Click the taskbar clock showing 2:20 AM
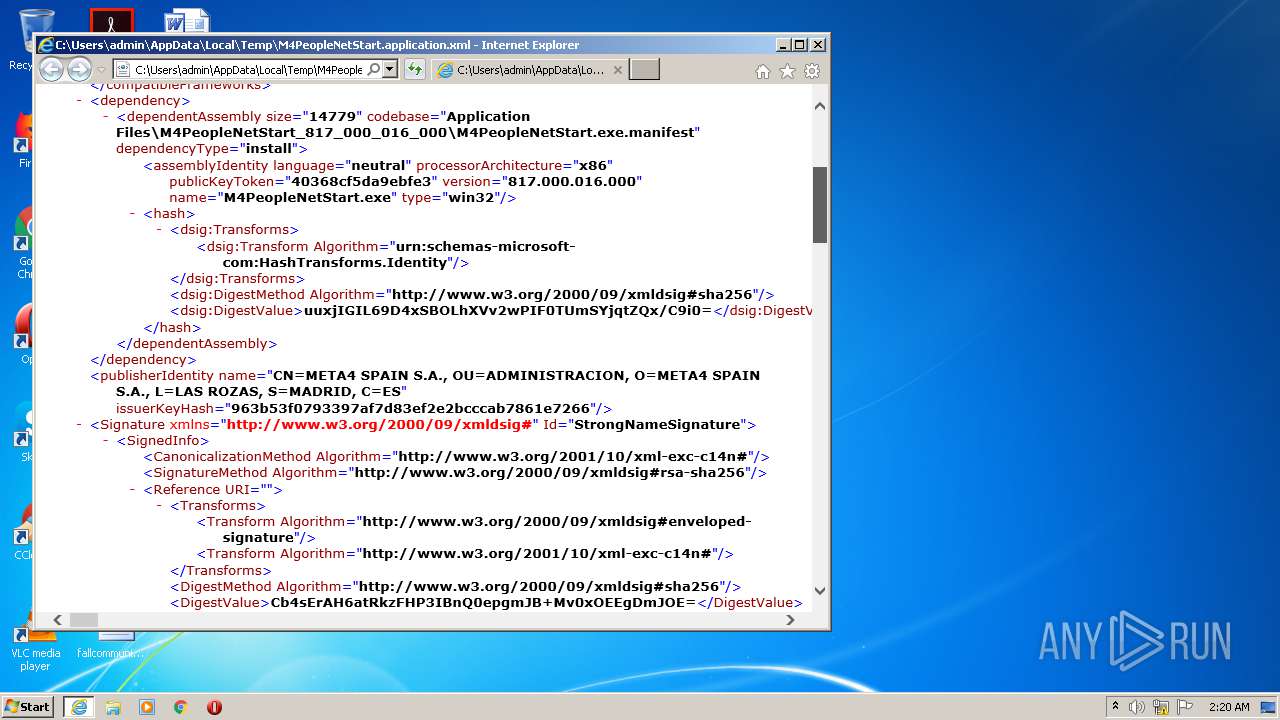 1229,706
